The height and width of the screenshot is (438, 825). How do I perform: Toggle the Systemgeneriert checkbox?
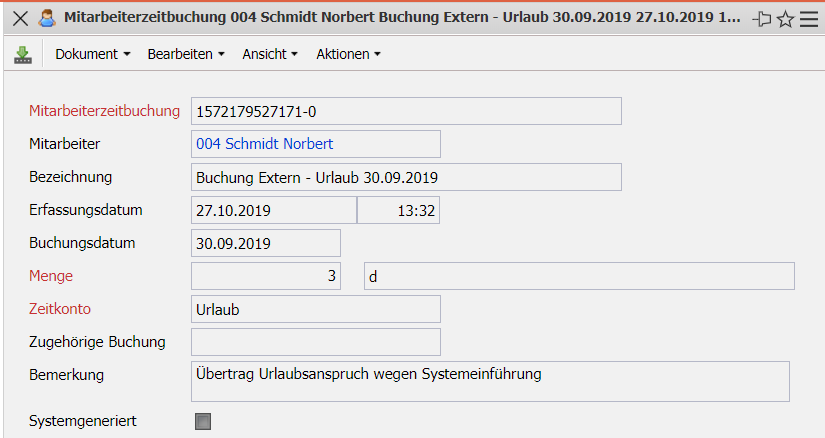click(203, 422)
